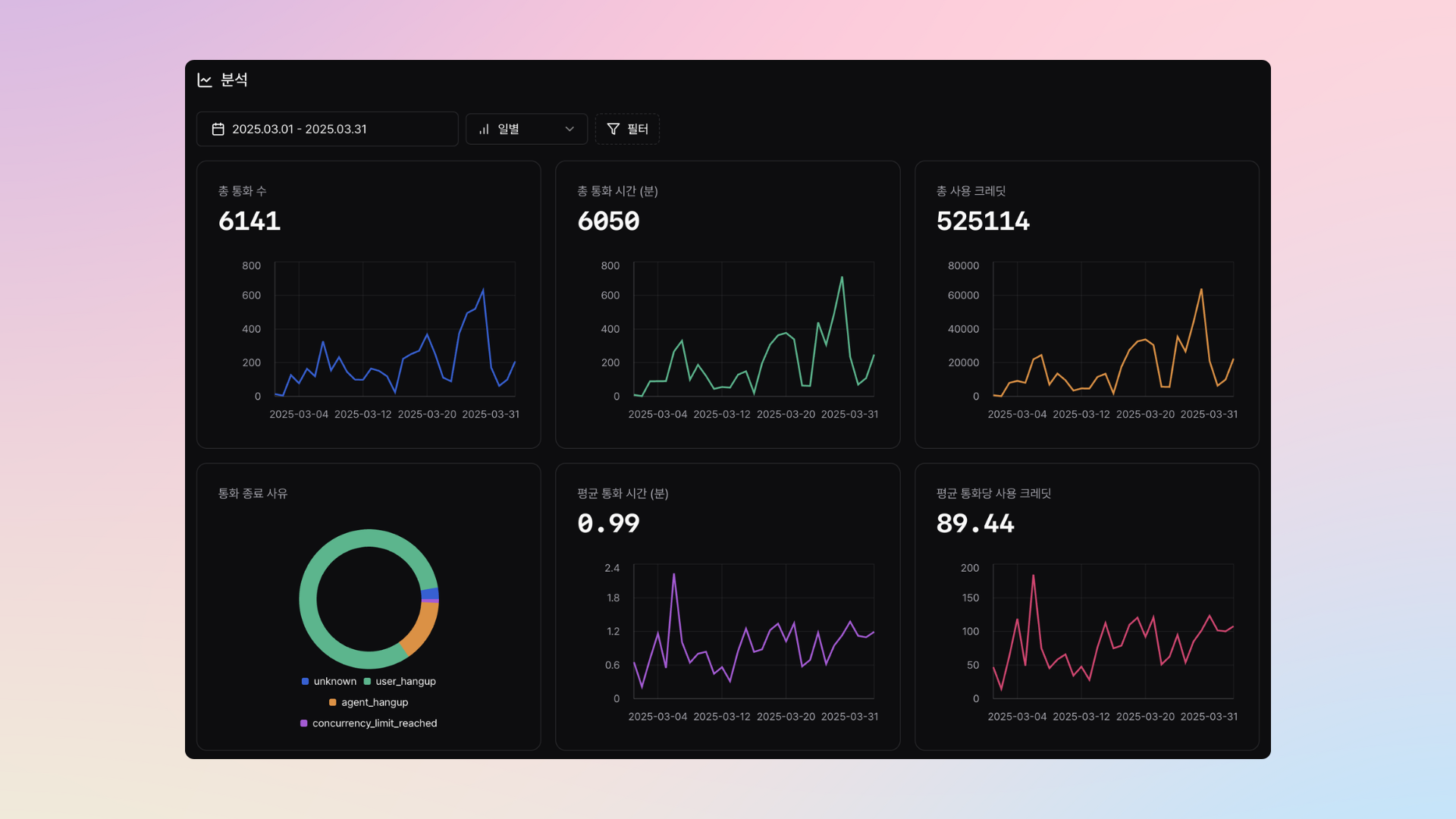Click the funnel filter icon
The image size is (1456, 819).
(x=613, y=129)
